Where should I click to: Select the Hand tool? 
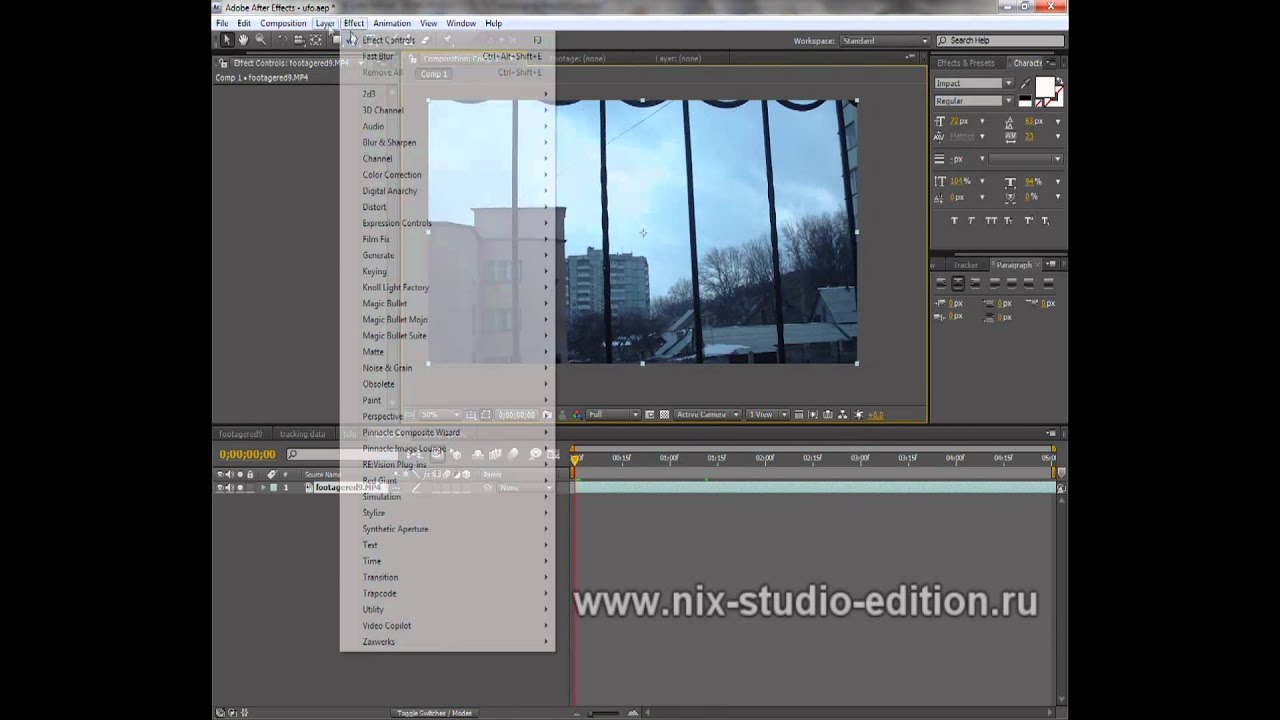[x=243, y=40]
